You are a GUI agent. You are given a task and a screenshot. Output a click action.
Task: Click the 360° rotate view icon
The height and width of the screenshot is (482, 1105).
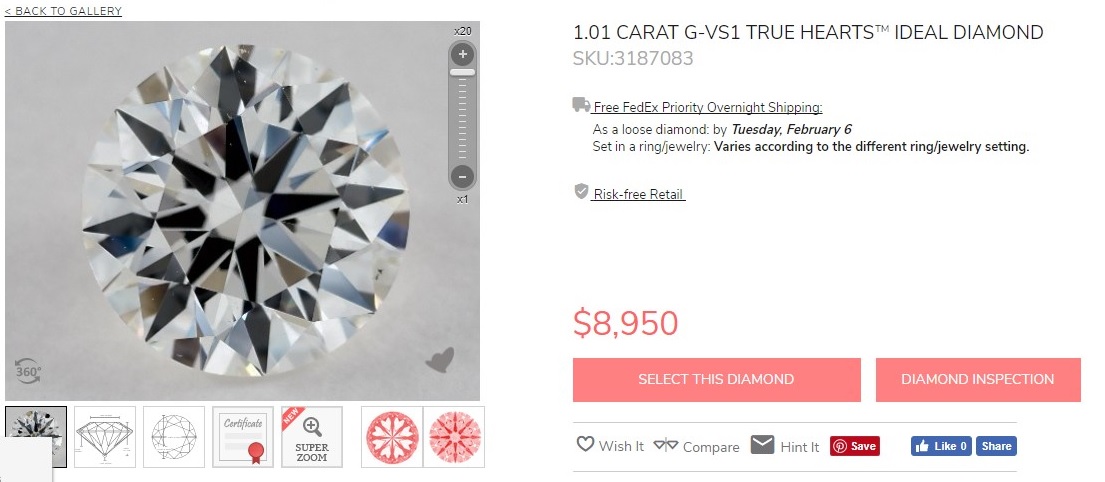click(x=28, y=372)
